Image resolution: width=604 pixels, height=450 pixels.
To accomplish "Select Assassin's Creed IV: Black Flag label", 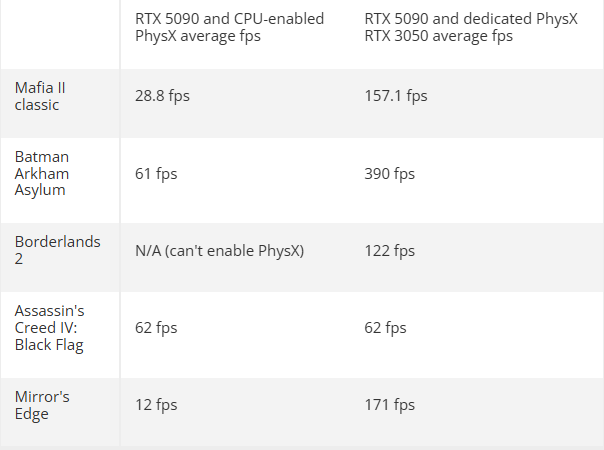I will (49, 328).
